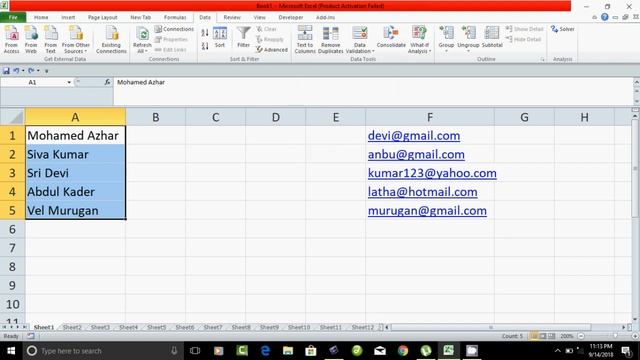Select column F header
The width and height of the screenshot is (640, 360).
[430, 118]
